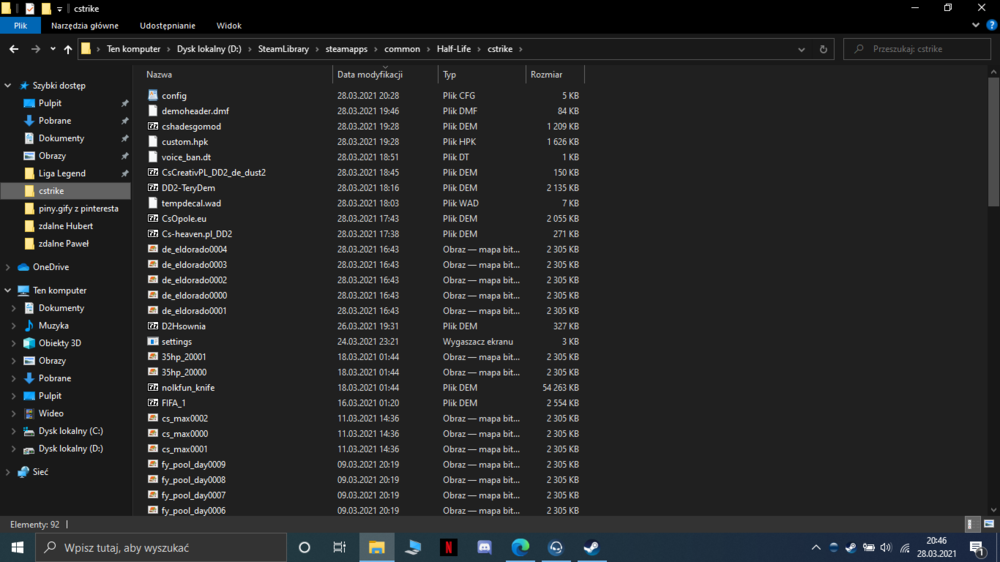Launch Microsoft Edge from the taskbar
The image size is (1000, 562).
pyautogui.click(x=520, y=547)
